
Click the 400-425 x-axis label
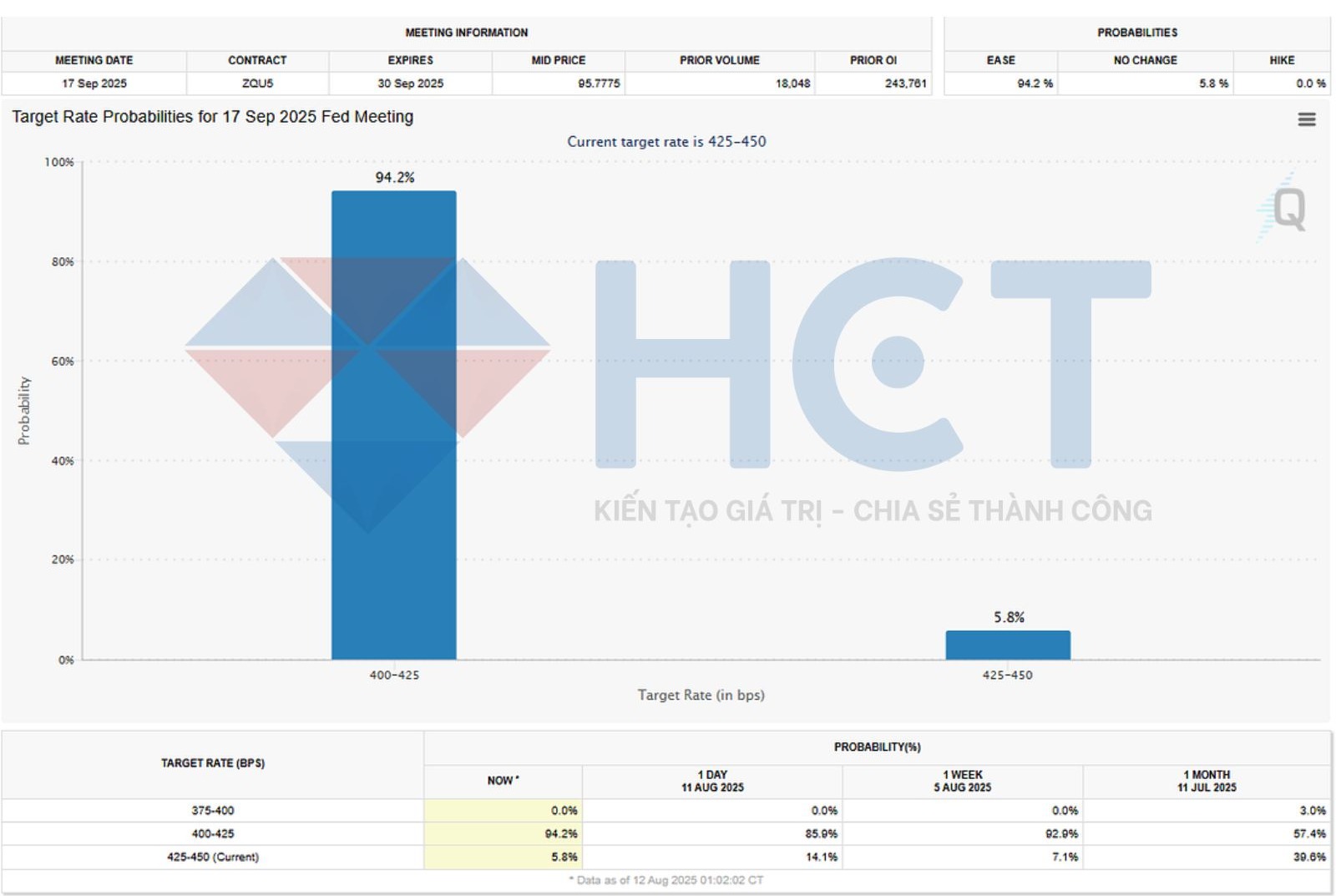click(394, 675)
